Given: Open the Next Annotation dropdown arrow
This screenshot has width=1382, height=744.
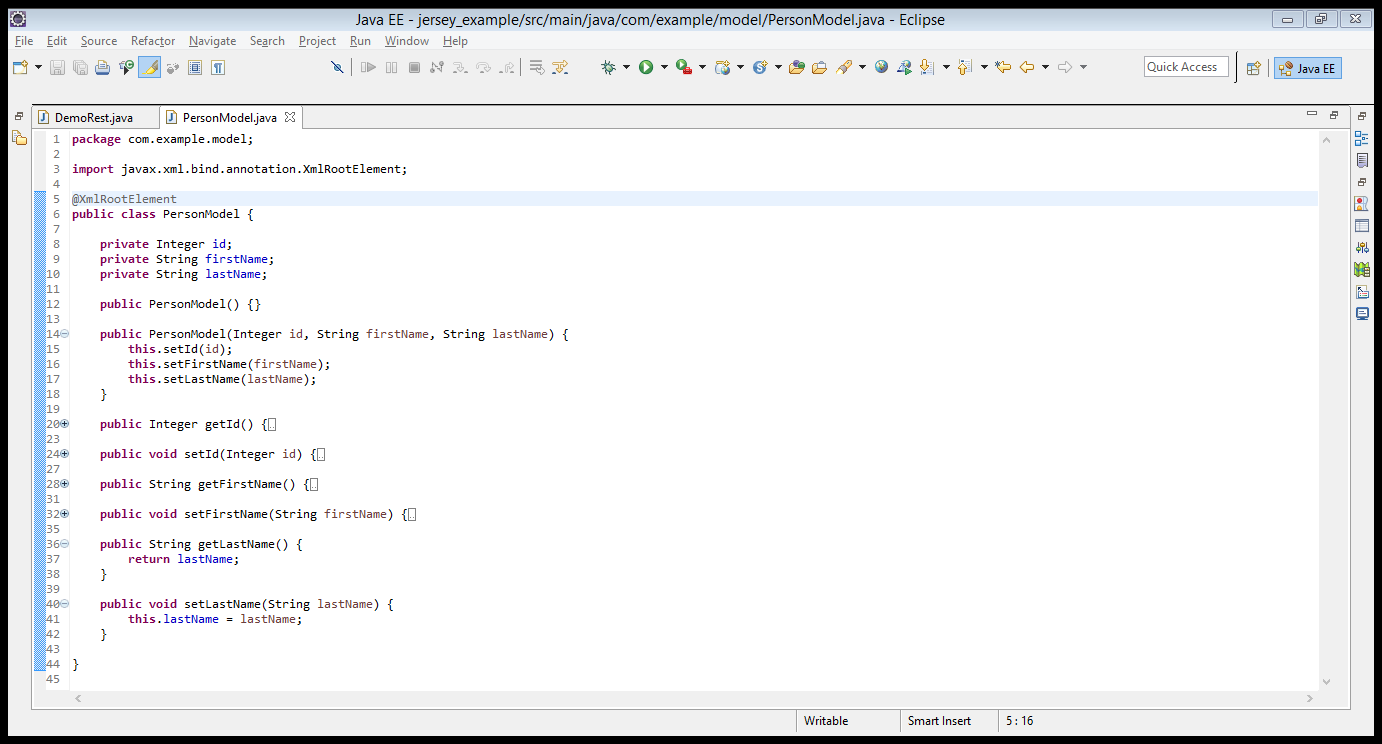Looking at the screenshot, I should (x=946, y=67).
